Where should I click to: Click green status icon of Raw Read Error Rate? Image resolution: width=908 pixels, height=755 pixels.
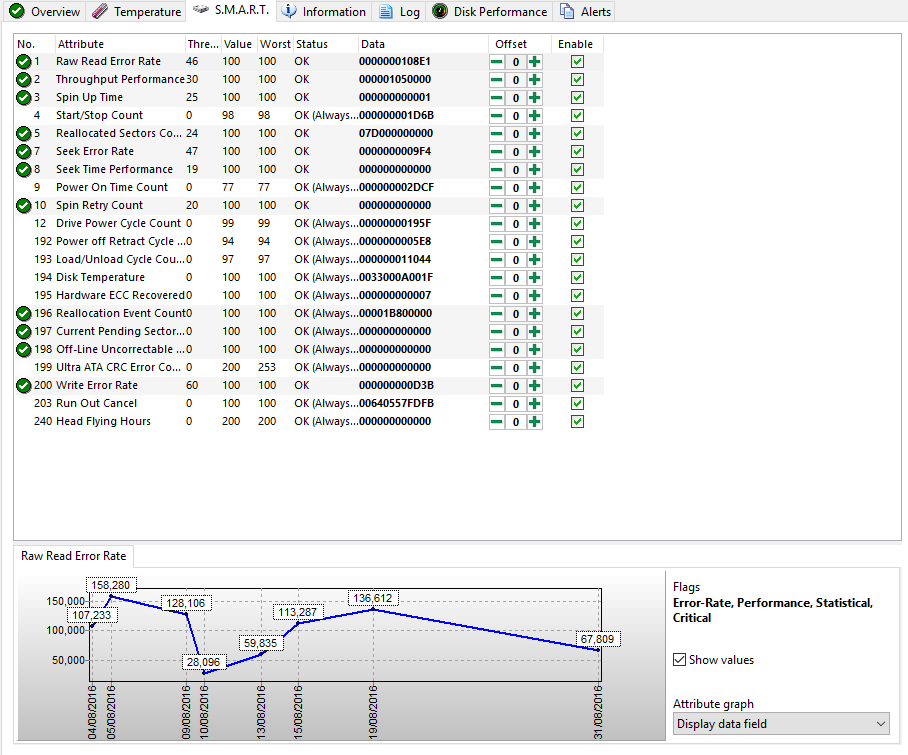[x=24, y=61]
